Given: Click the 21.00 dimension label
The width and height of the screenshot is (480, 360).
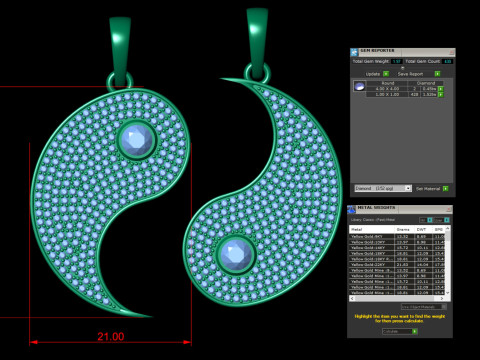Looking at the screenshot, I should click(x=111, y=336).
